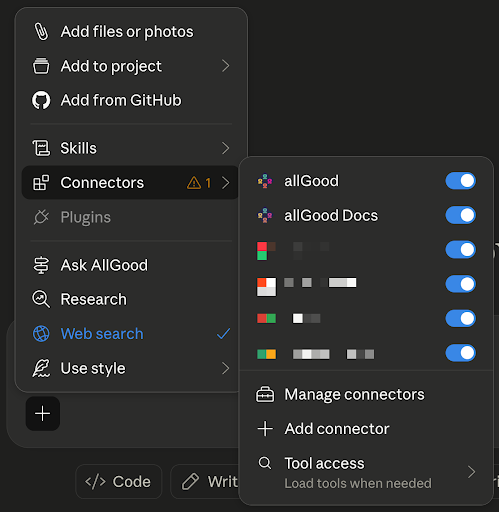
Task: Expand the Add to project submenu arrow
Action: (x=226, y=66)
